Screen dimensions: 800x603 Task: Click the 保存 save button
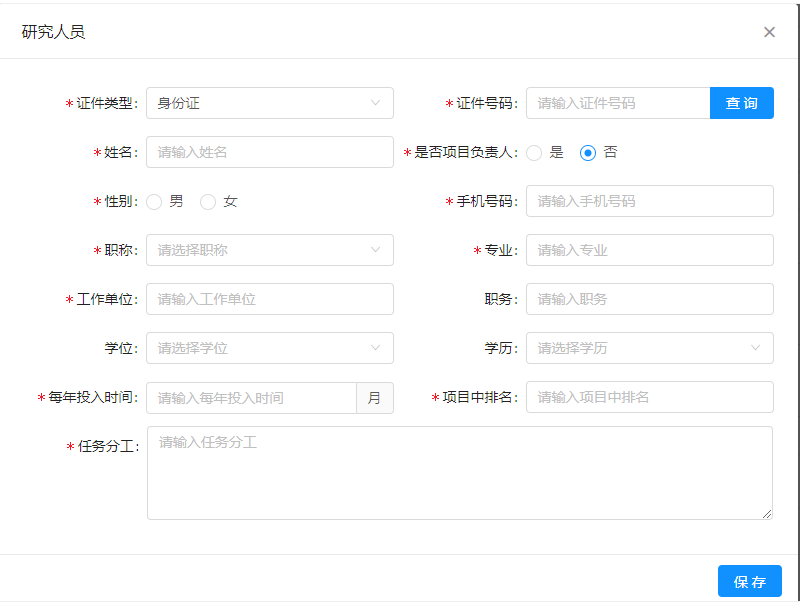[749, 581]
